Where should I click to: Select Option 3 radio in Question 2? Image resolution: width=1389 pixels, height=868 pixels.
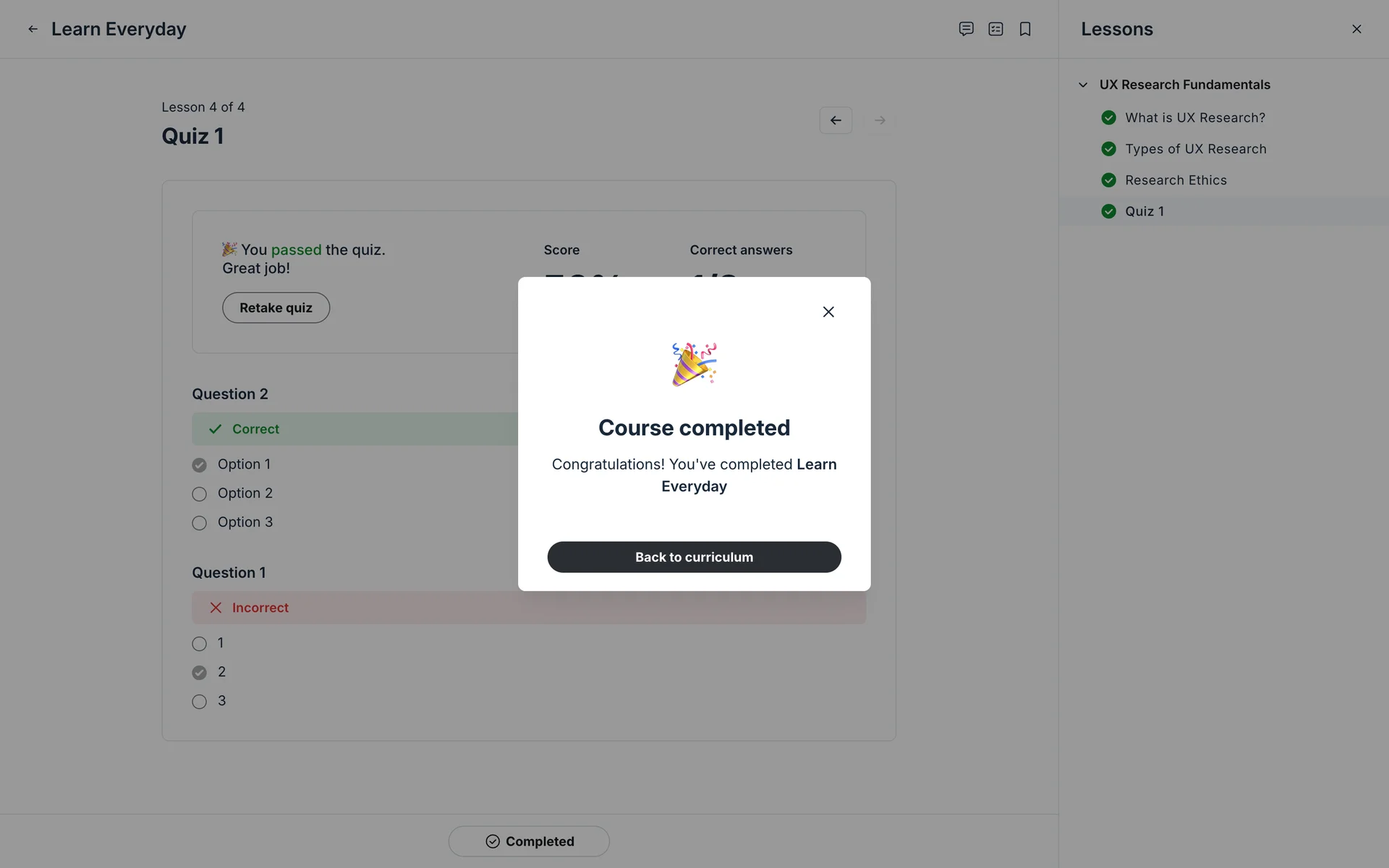click(x=200, y=523)
